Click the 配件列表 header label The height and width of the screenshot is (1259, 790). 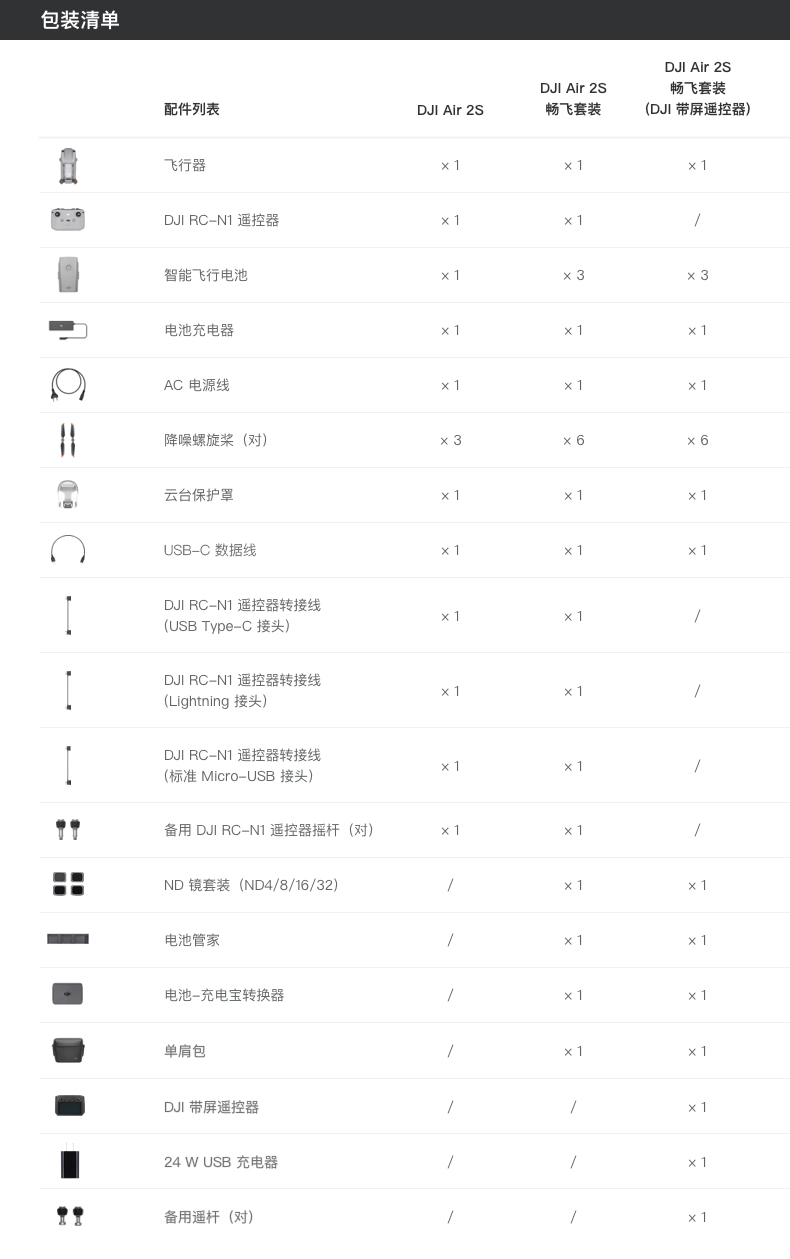pos(192,109)
